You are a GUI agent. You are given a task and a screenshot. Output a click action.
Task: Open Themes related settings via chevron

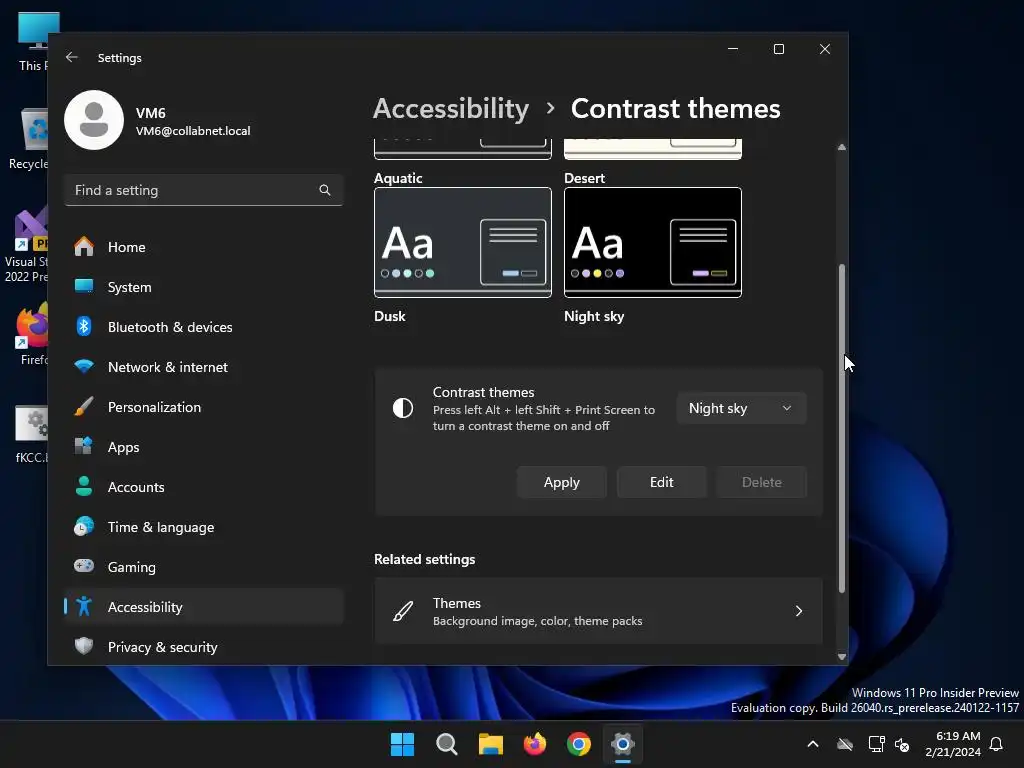(799, 611)
